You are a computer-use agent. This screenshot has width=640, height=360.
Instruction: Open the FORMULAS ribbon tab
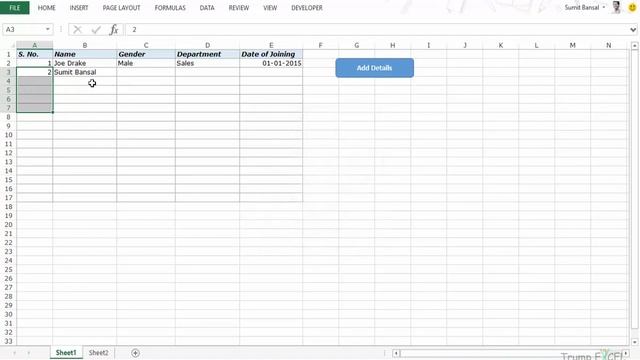click(x=170, y=8)
